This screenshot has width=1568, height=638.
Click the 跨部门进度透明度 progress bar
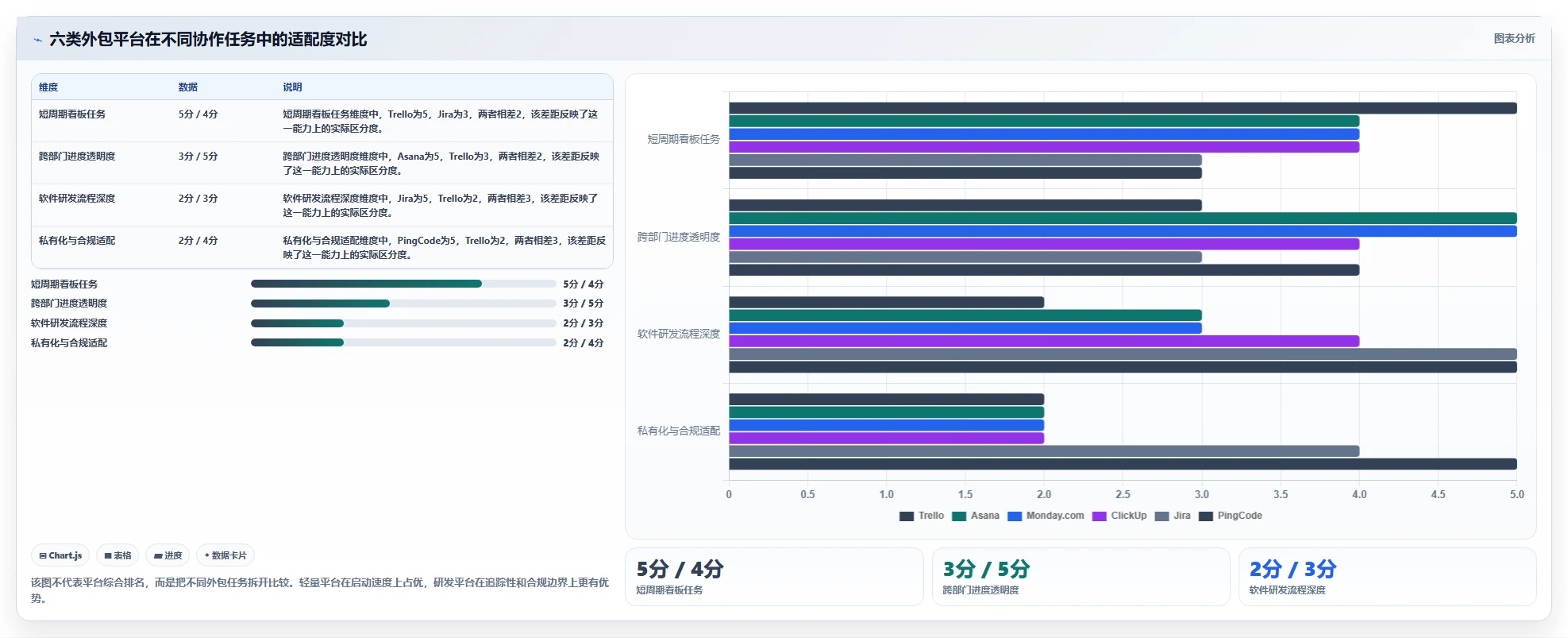(403, 304)
